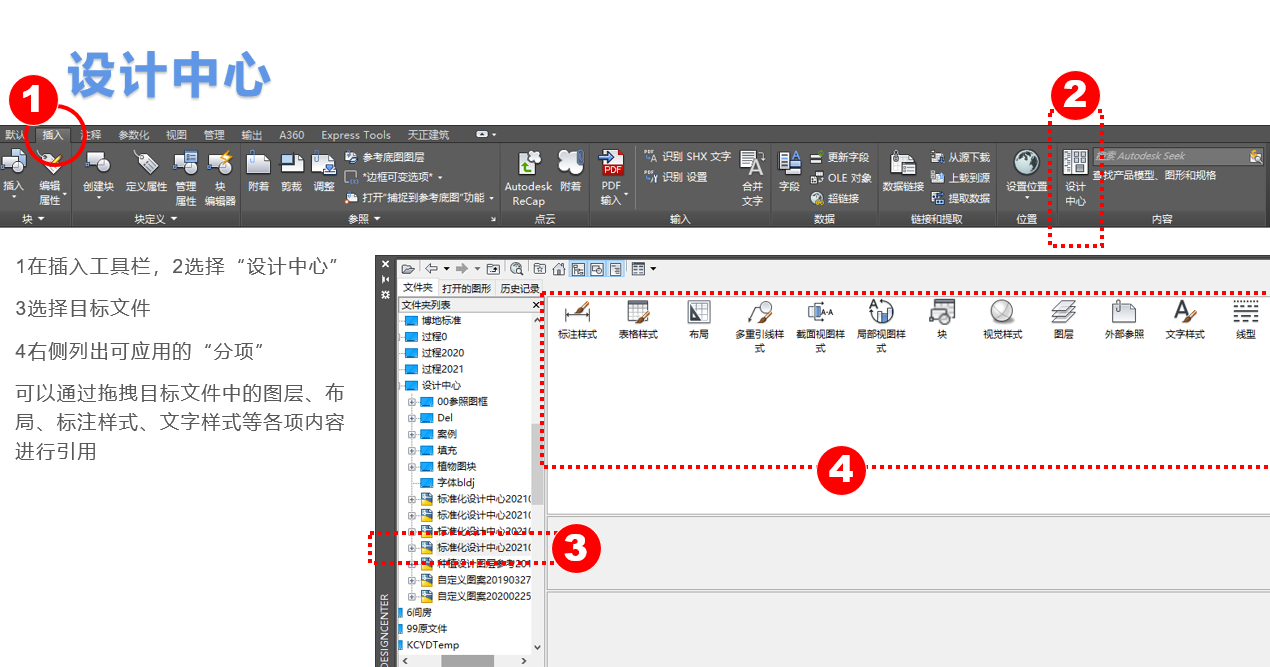Click the 数据链接 data link icon
This screenshot has width=1270, height=667.
click(903, 172)
